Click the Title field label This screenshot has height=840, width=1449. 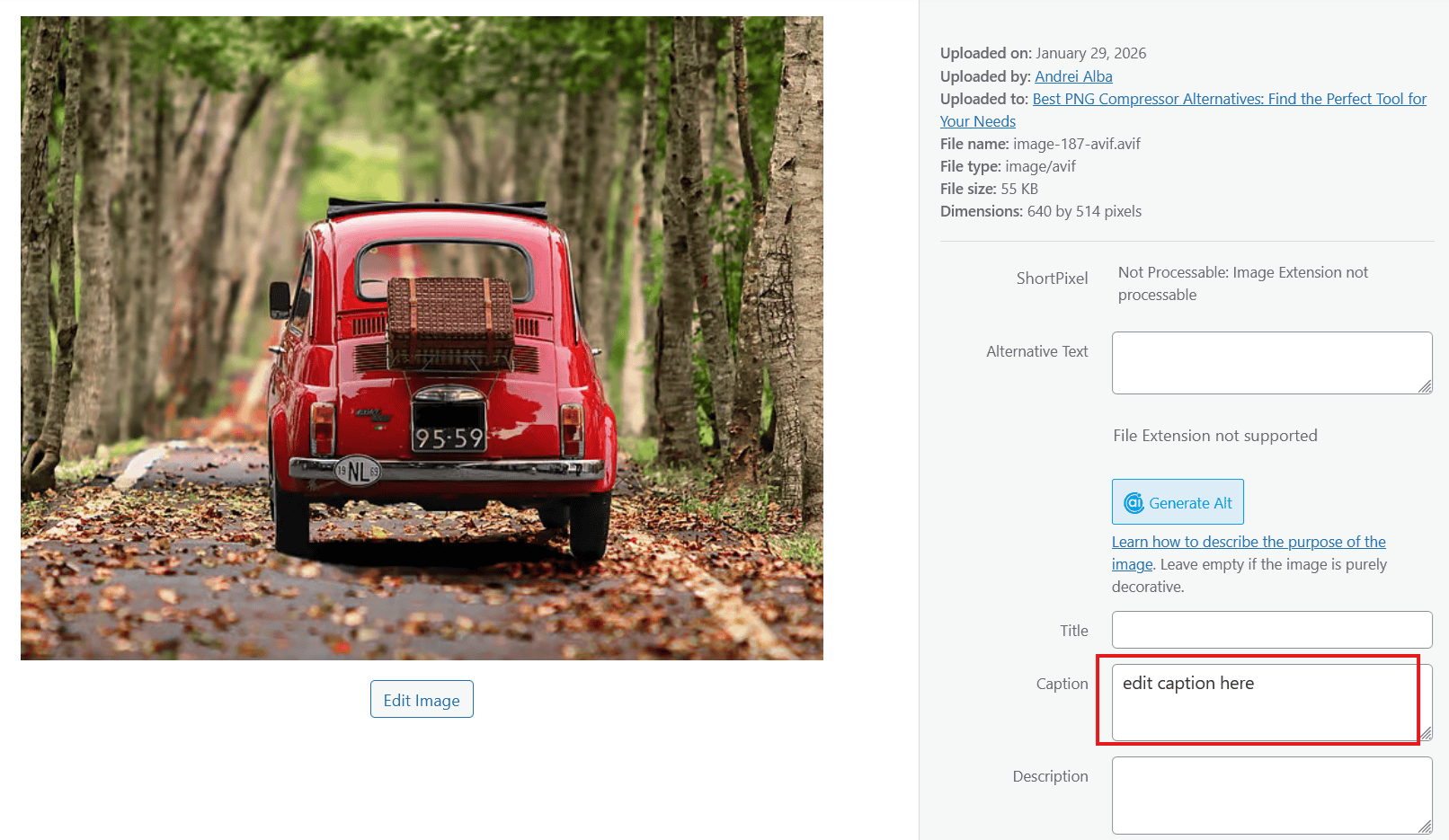[x=1073, y=631]
